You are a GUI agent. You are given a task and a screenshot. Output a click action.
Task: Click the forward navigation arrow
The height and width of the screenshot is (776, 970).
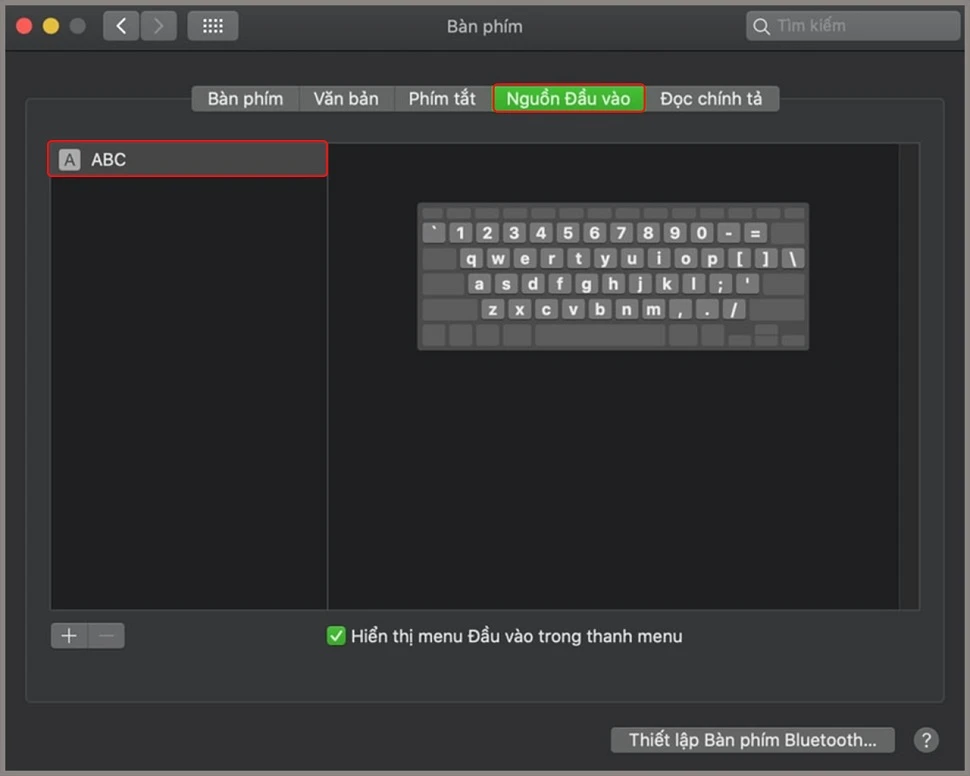coord(159,26)
